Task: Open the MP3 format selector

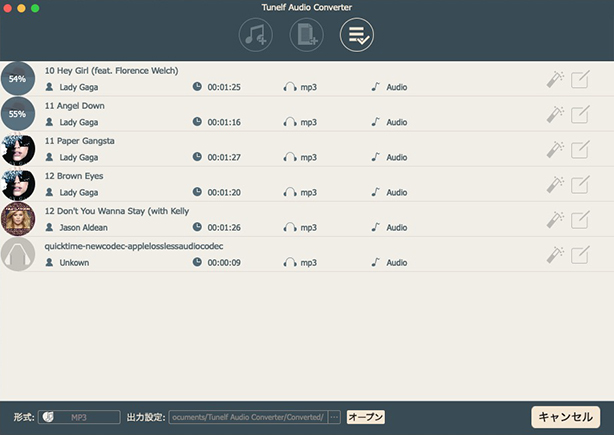Action: (x=79, y=417)
